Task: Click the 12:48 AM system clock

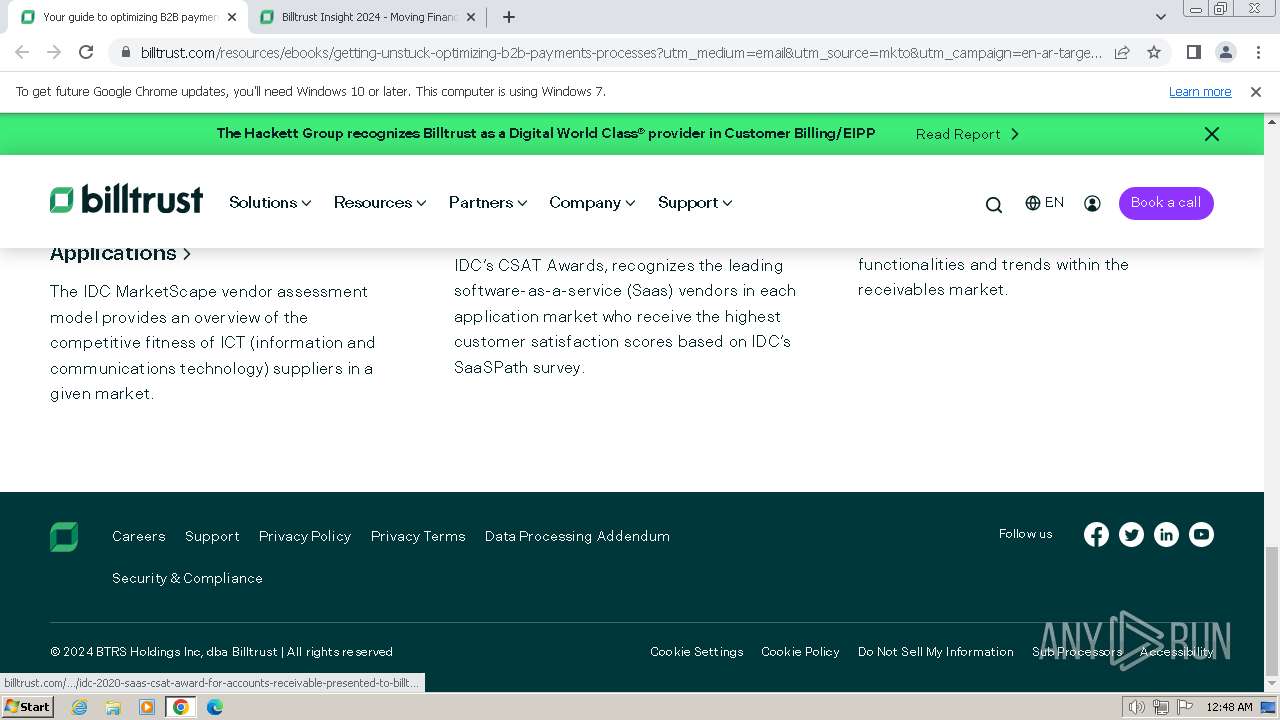Action: (x=1229, y=707)
